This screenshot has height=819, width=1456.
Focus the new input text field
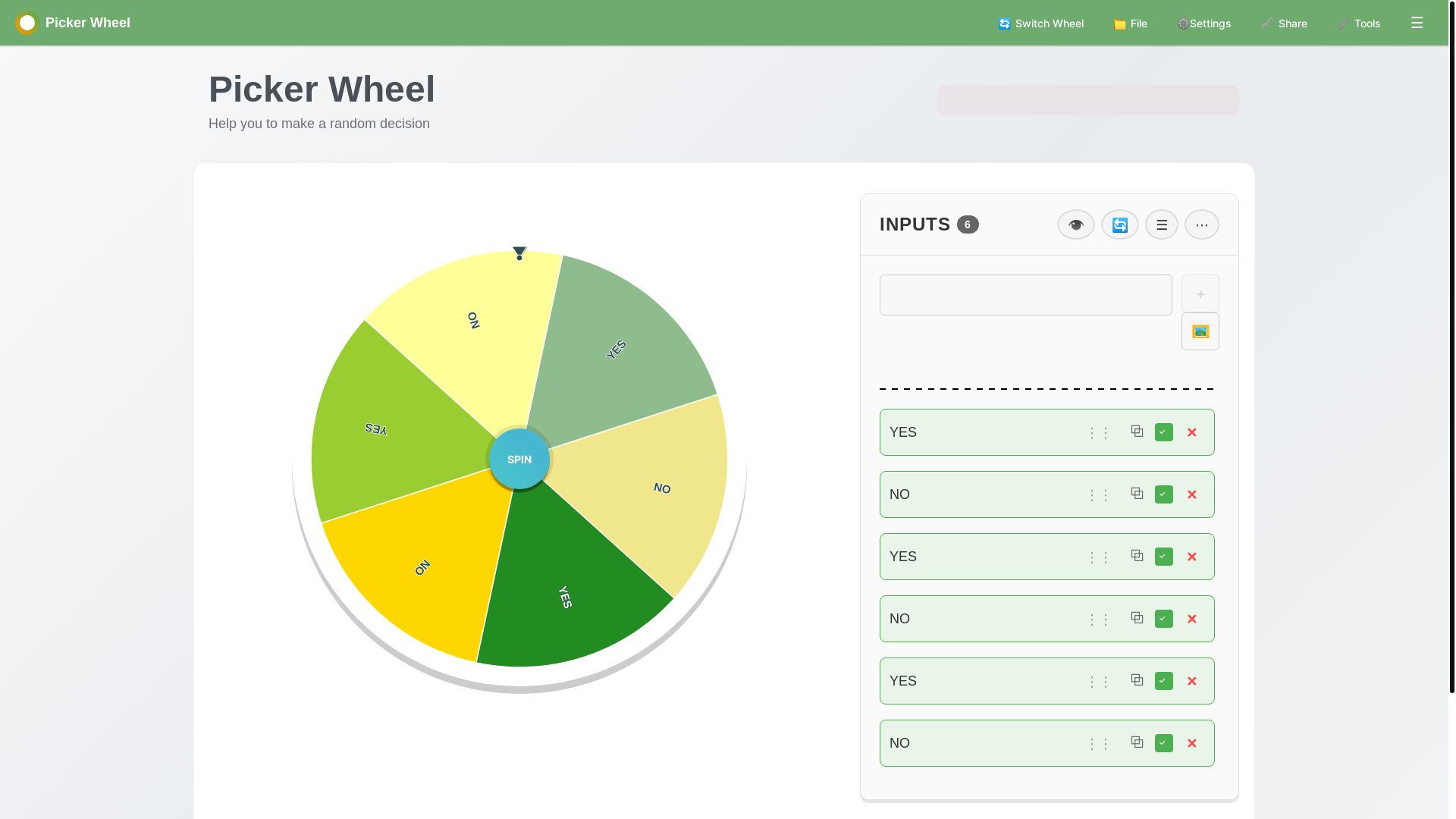[x=1026, y=295]
